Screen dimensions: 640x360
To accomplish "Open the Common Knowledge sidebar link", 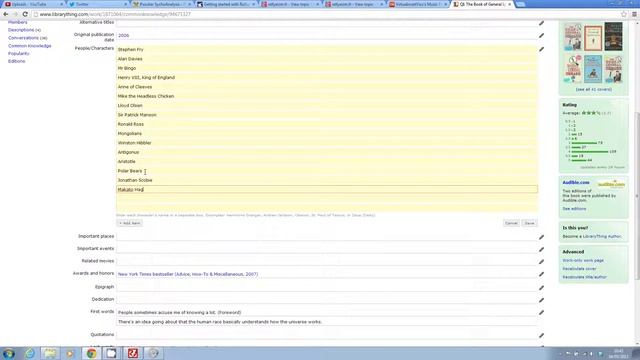I will pos(29,46).
